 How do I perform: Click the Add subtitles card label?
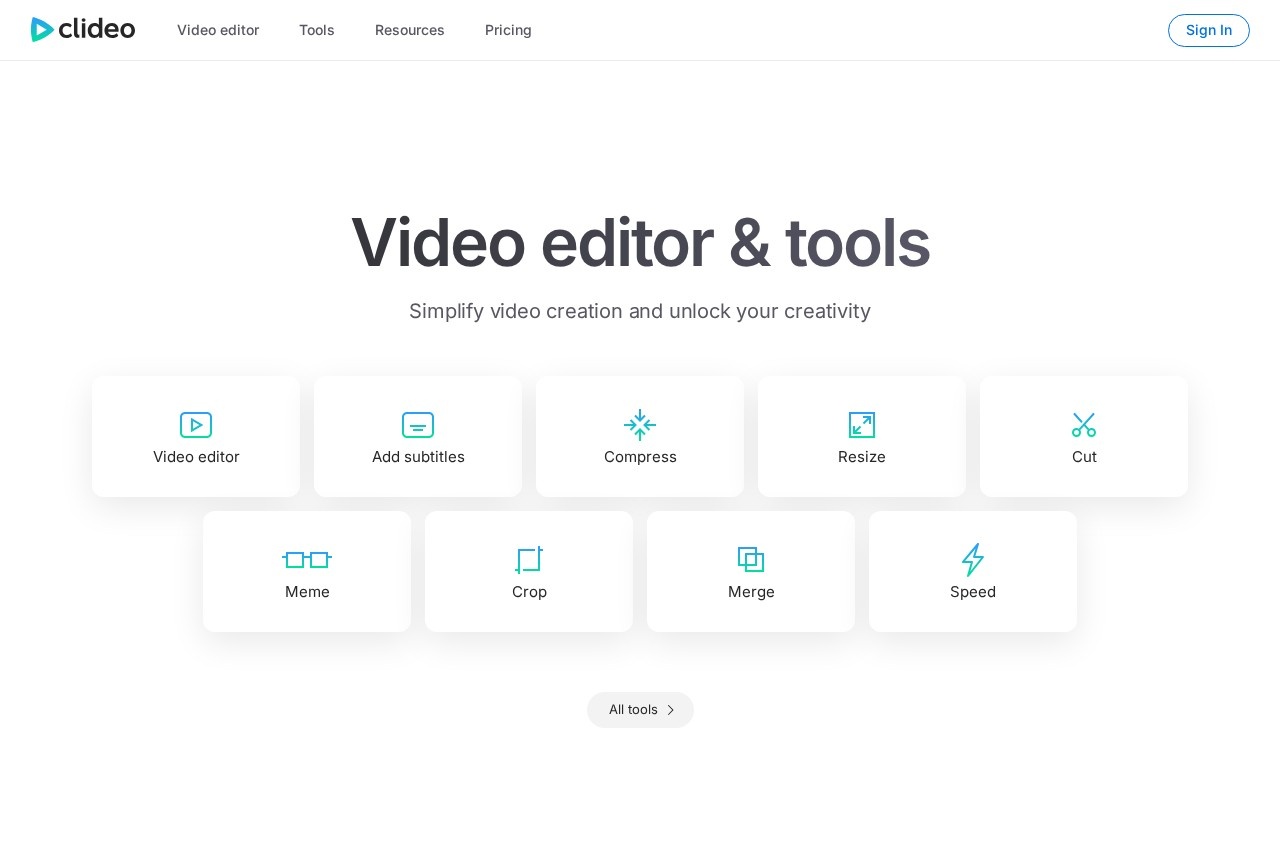pyautogui.click(x=418, y=457)
